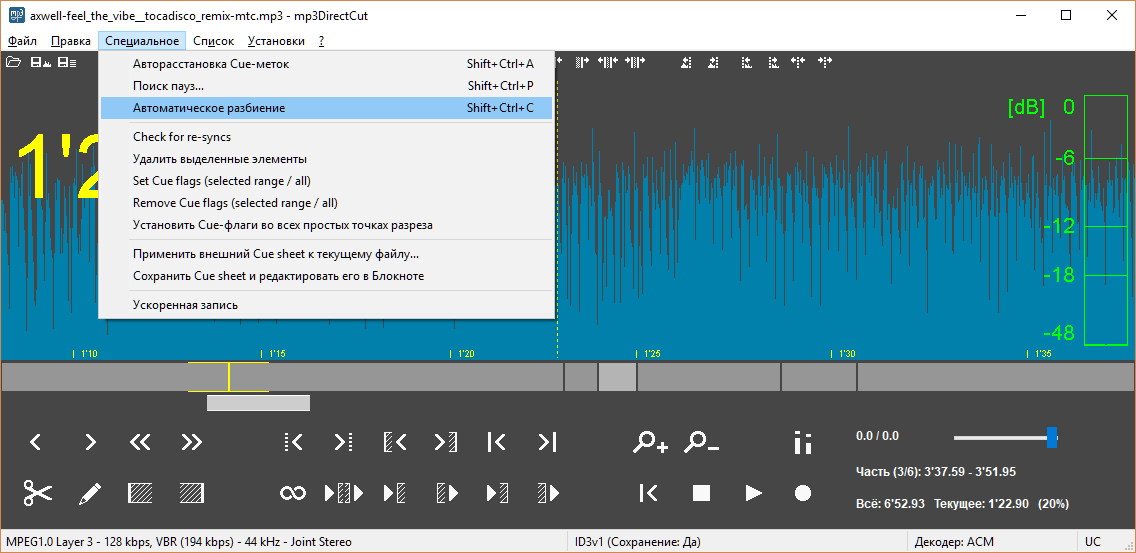Click the pencil edit icon
1136x553 pixels.
(x=89, y=494)
